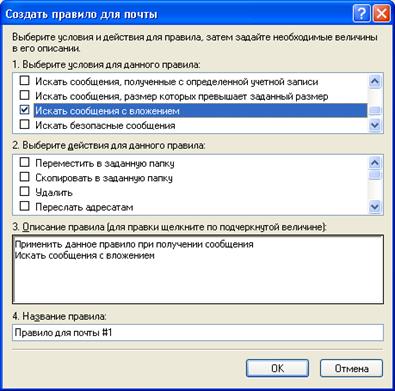Enable 'Скопировать в заданную папку' checkbox
Viewport: 395px width, 391px height.
tap(24, 177)
